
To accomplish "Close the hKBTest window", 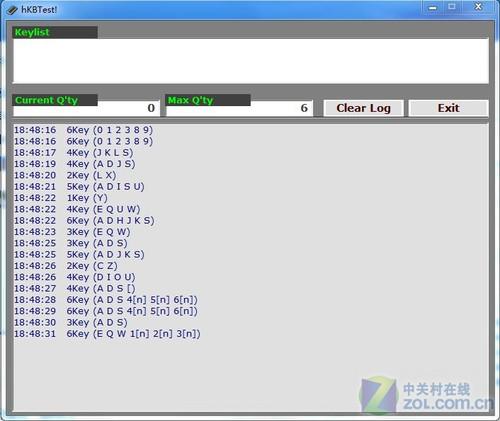I will 478,7.
